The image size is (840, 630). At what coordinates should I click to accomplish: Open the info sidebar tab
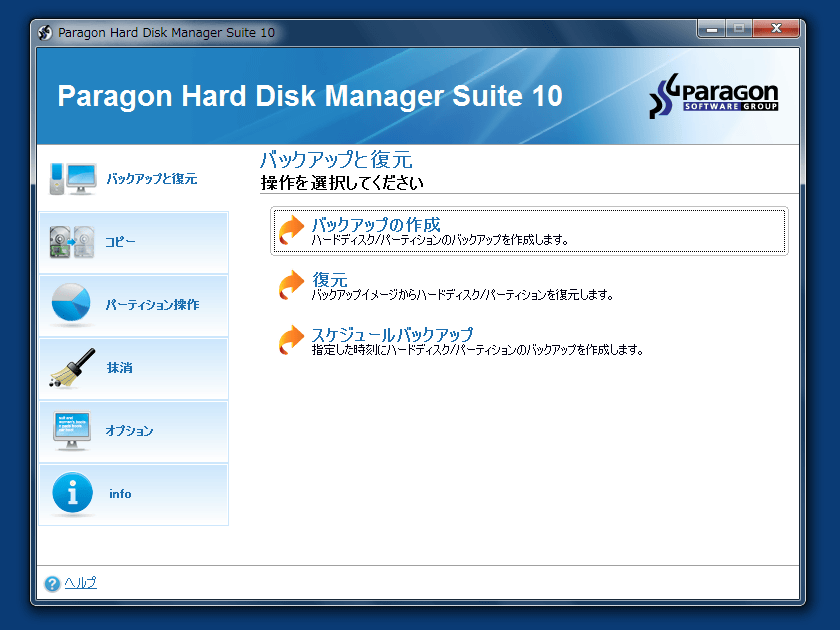pyautogui.click(x=133, y=494)
